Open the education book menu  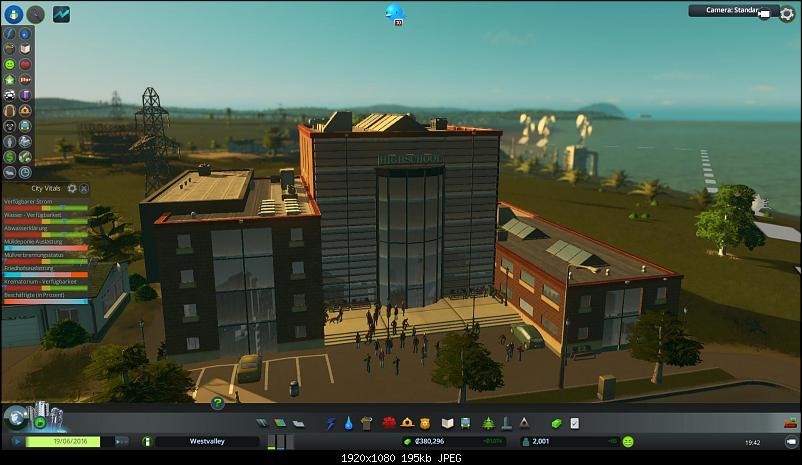448,423
